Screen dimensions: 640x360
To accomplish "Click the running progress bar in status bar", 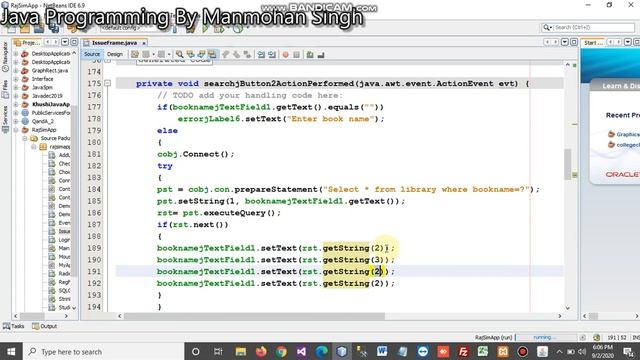I will (546, 338).
